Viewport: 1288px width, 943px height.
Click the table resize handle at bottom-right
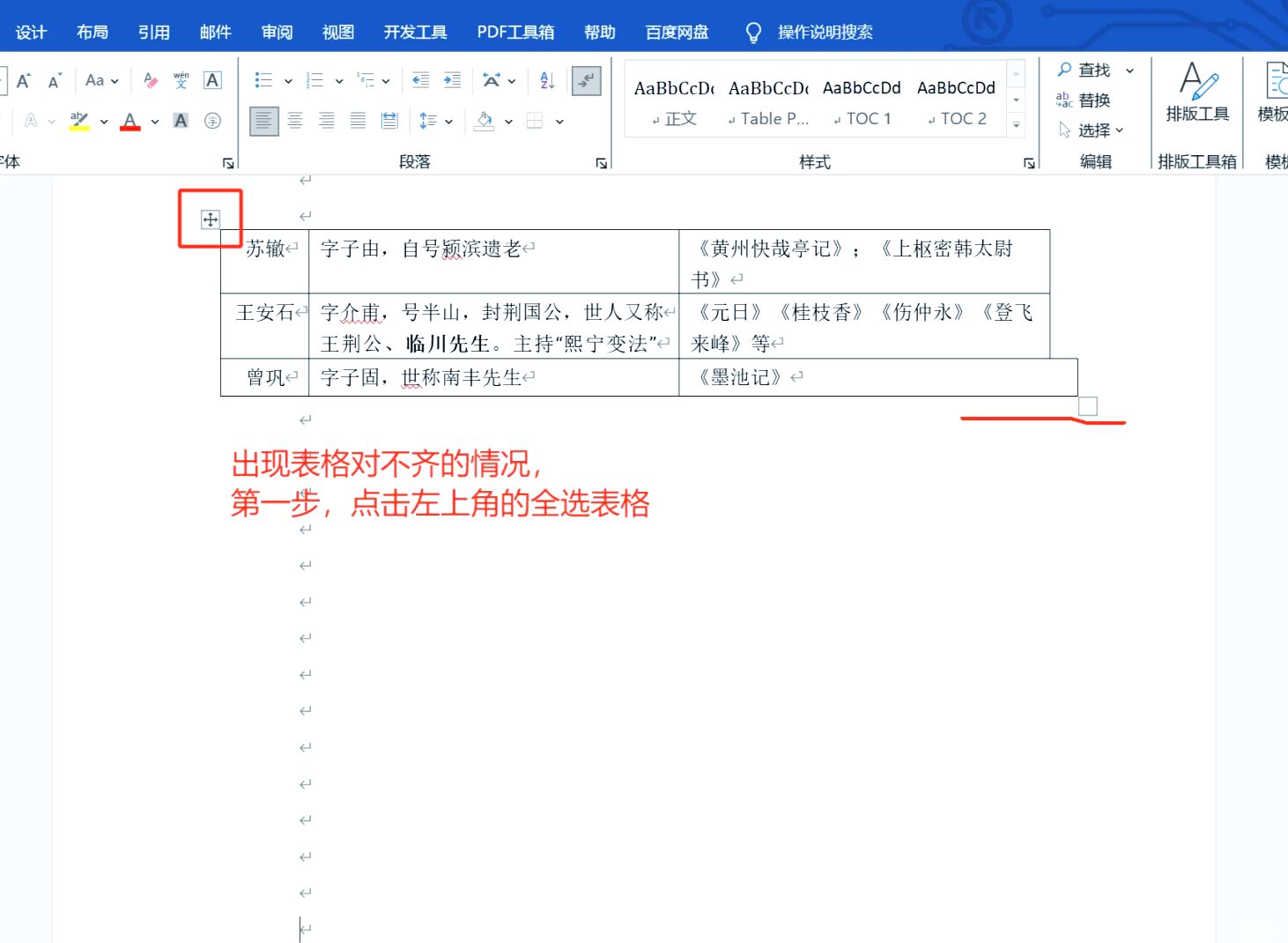[x=1088, y=406]
